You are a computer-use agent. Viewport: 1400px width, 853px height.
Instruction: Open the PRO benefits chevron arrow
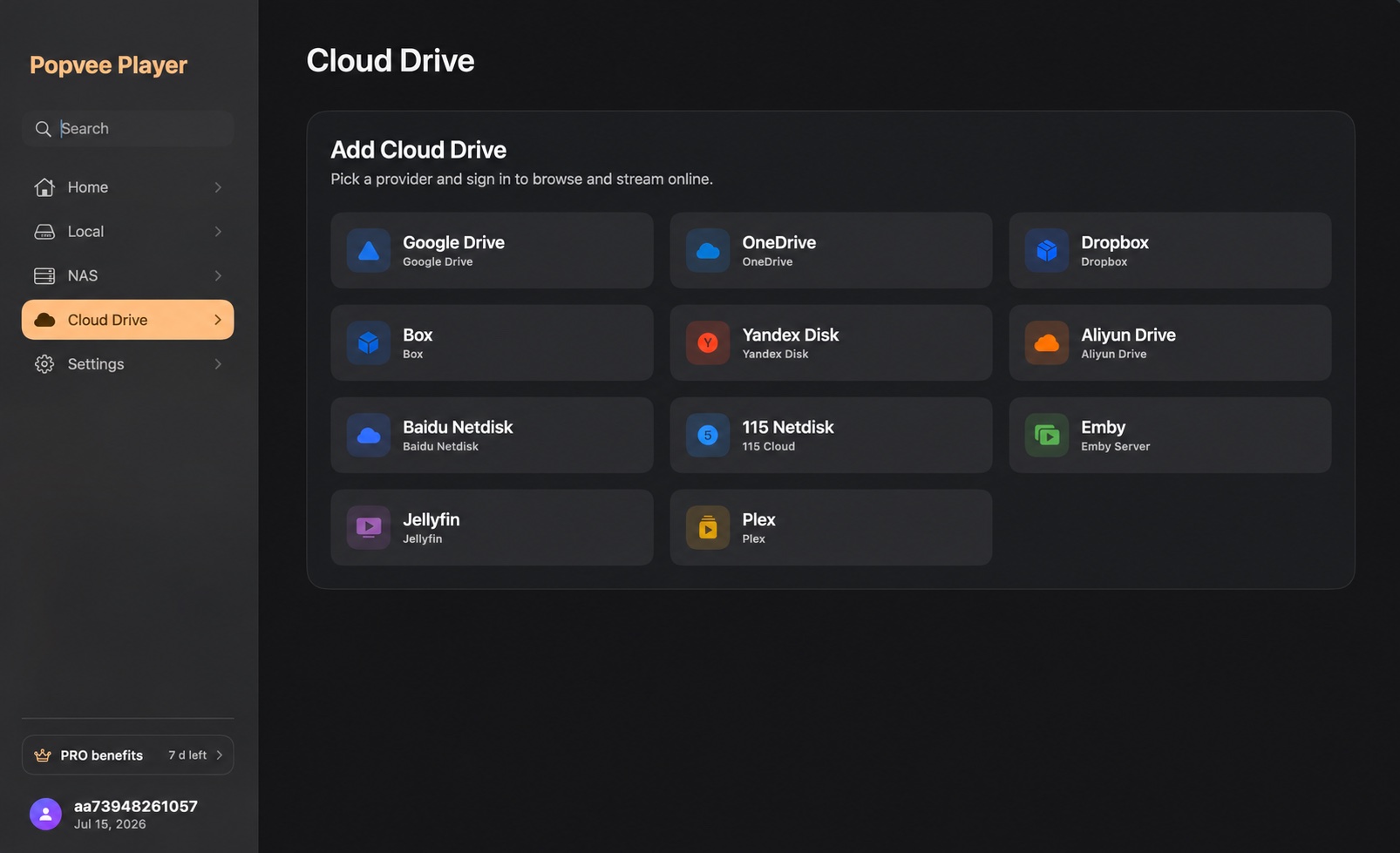tap(220, 755)
